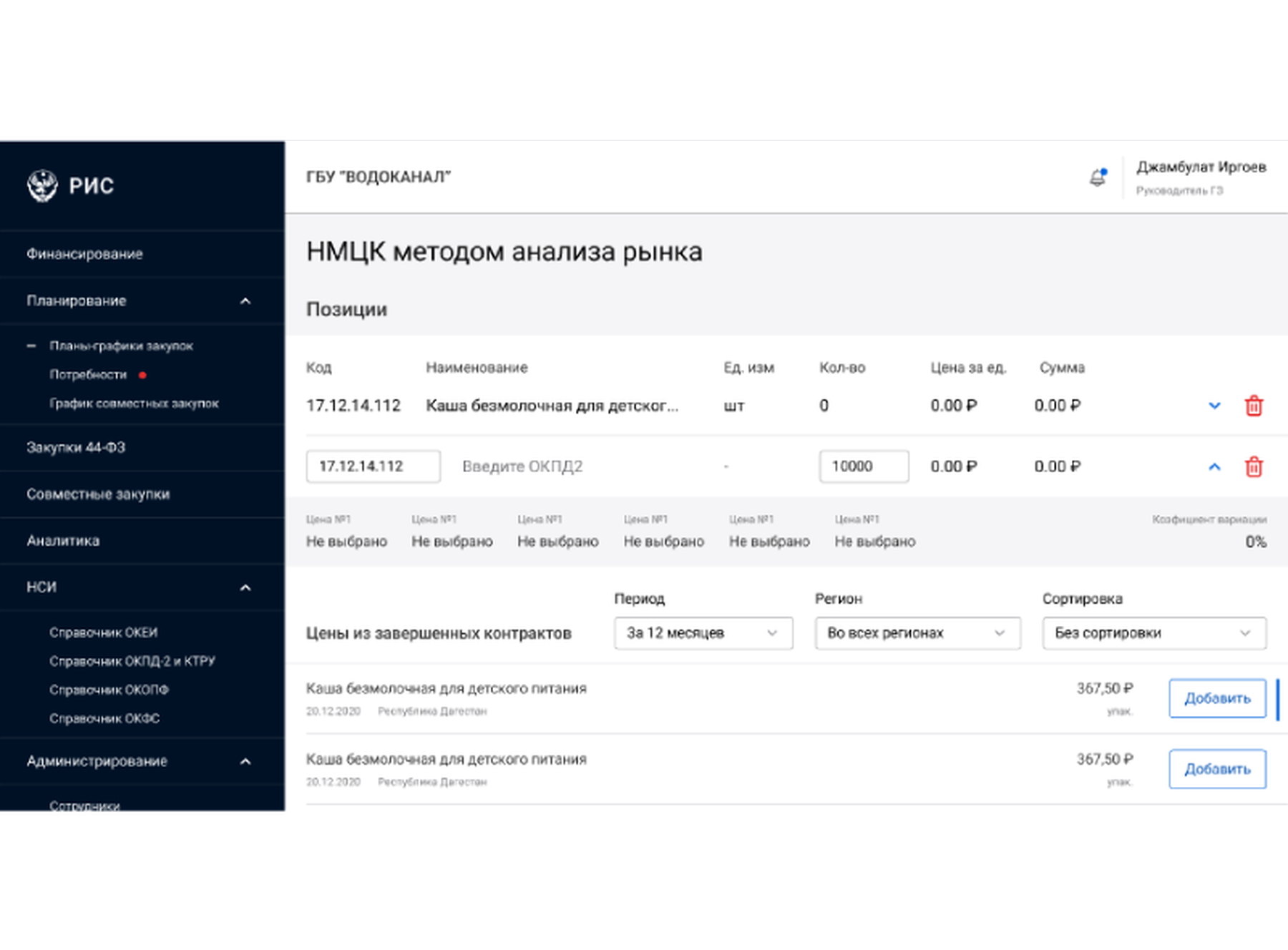The image size is (1288, 950).
Task: Click the ГБУ "ВОДОКАНАЛ" organization name
Action: tap(379, 177)
